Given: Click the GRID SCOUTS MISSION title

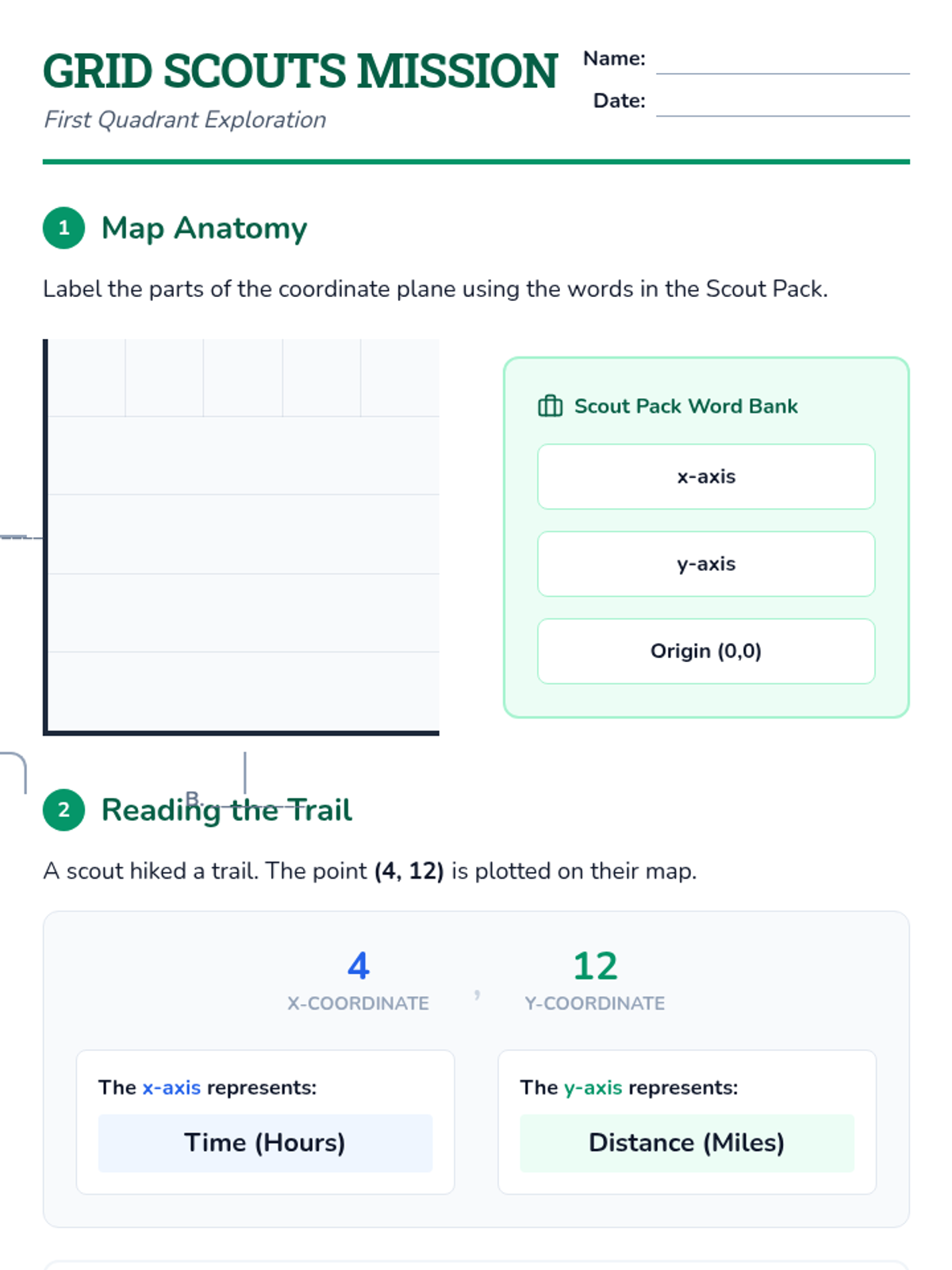Looking at the screenshot, I should pos(301,71).
